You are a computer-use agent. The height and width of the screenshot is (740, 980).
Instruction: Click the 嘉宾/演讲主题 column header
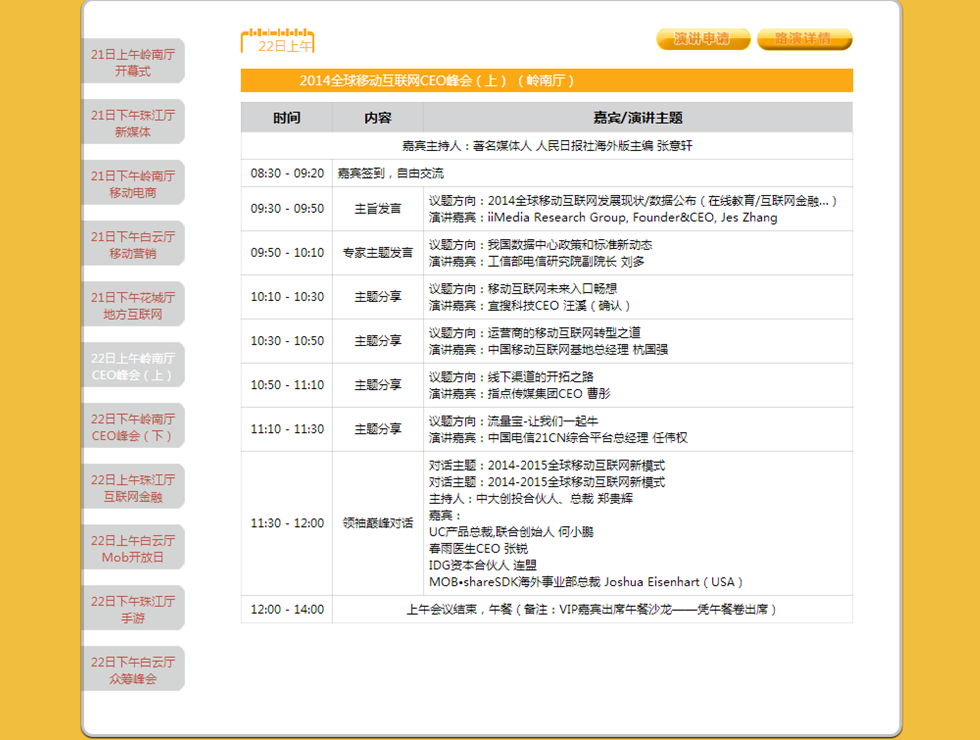(x=638, y=118)
